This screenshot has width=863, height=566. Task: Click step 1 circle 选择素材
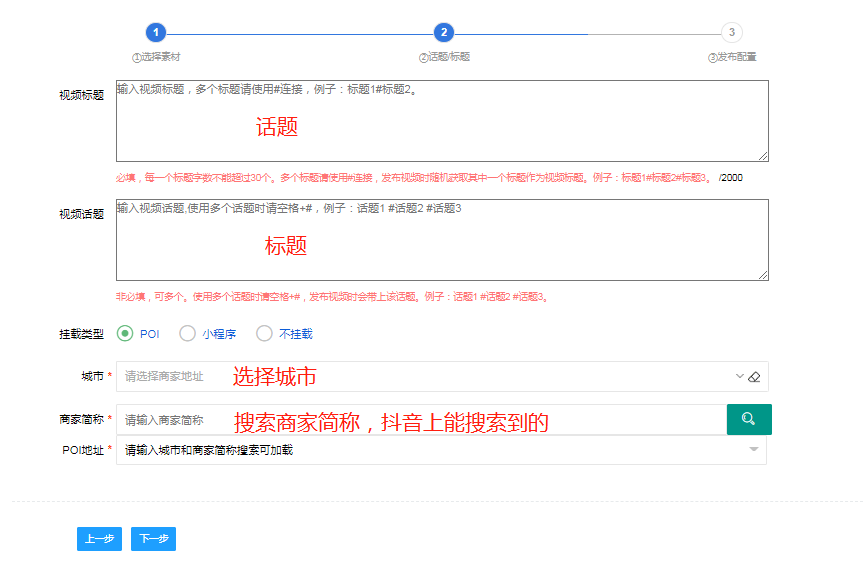point(155,33)
